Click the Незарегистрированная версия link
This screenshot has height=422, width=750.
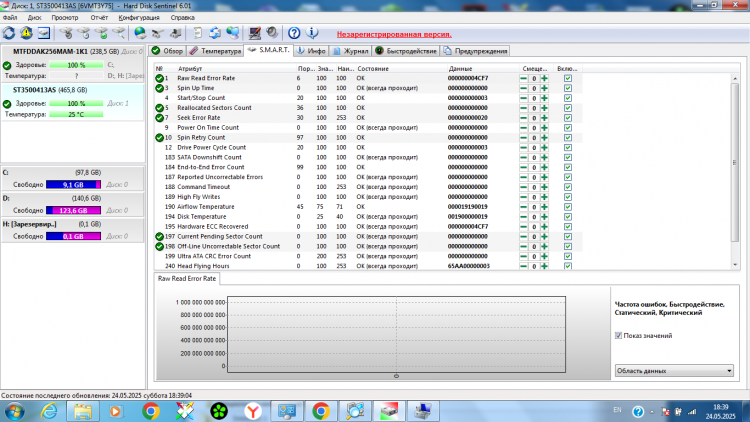394,34
